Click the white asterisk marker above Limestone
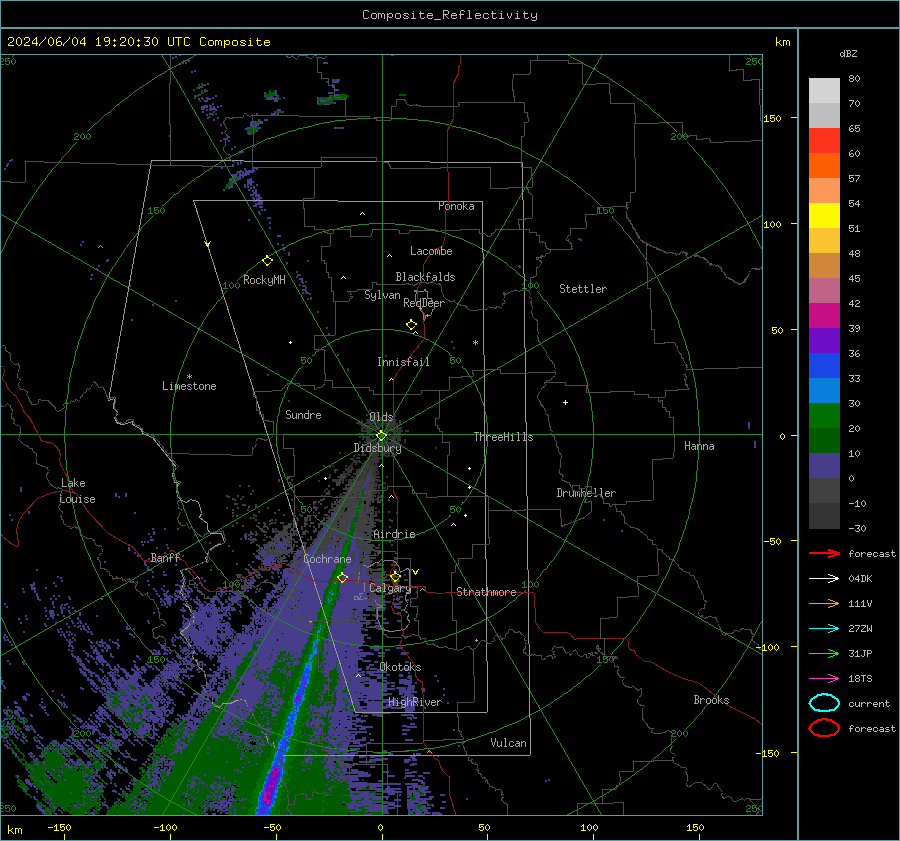 (189, 377)
